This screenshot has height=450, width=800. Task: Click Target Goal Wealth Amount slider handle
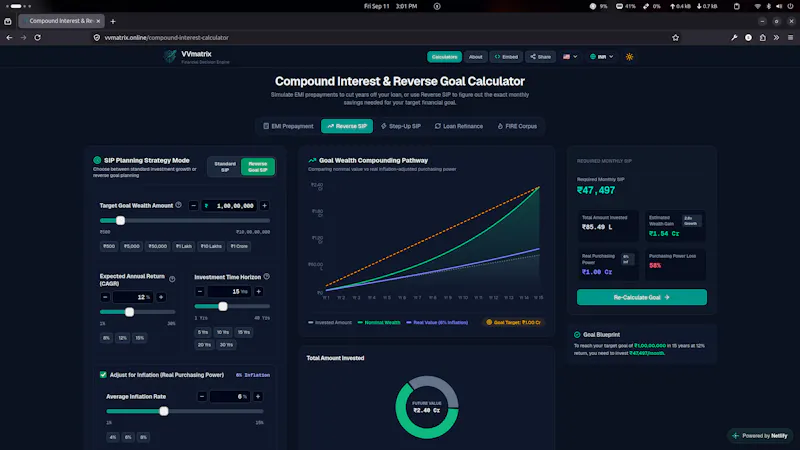click(x=120, y=220)
